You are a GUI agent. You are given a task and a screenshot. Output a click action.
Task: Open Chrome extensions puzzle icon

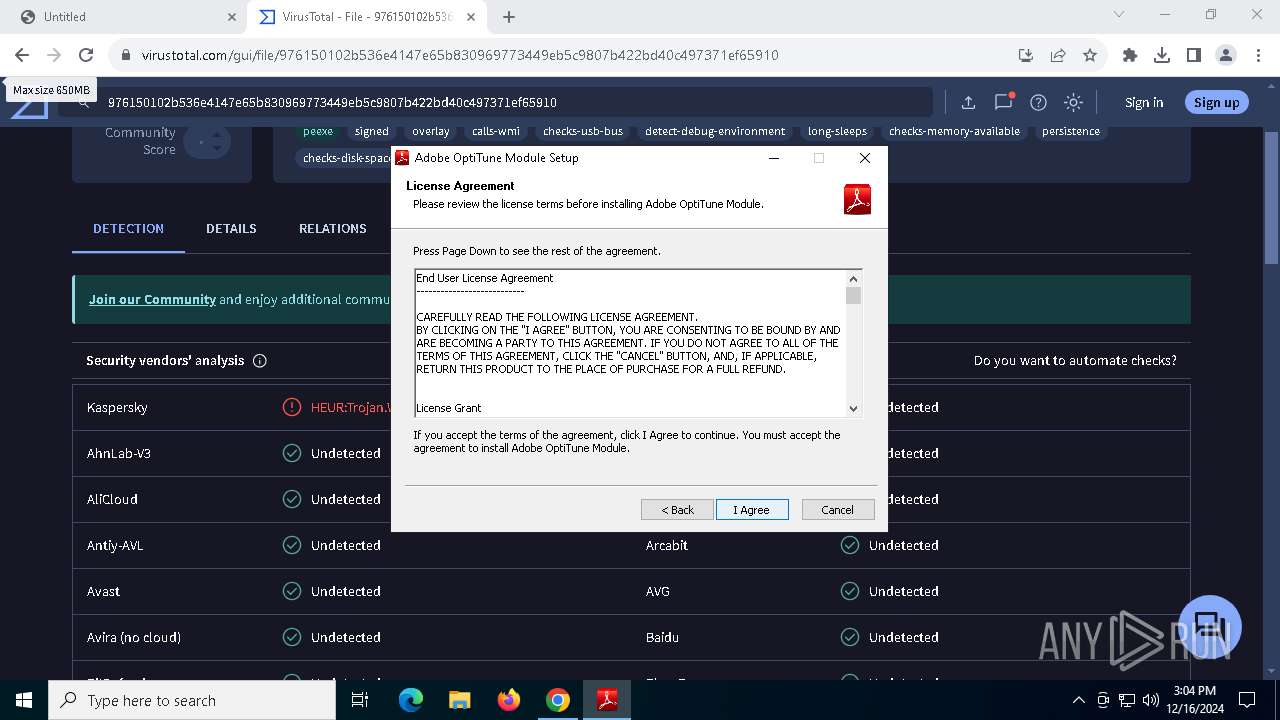[x=1130, y=55]
